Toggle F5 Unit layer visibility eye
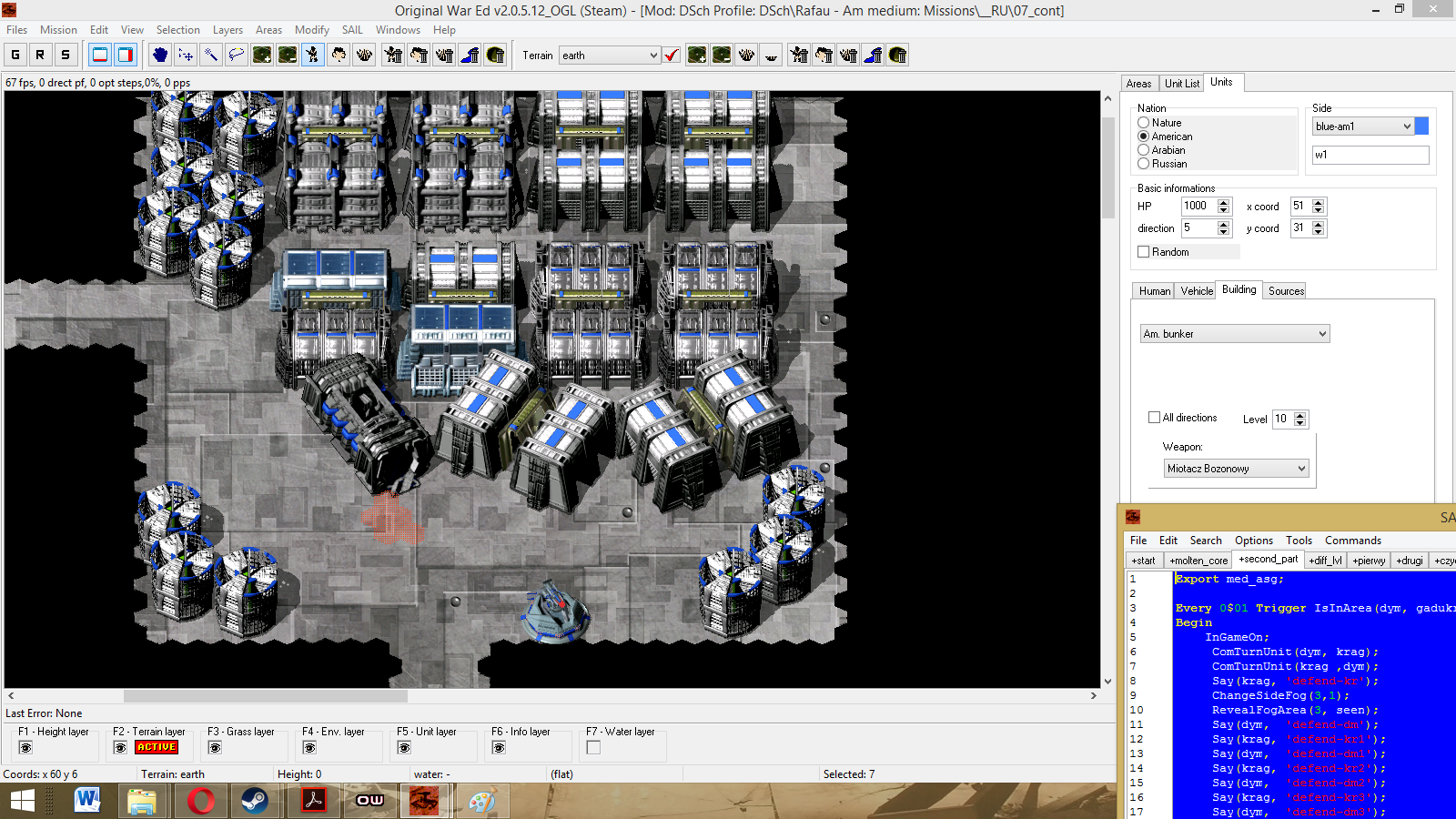 pos(404,748)
